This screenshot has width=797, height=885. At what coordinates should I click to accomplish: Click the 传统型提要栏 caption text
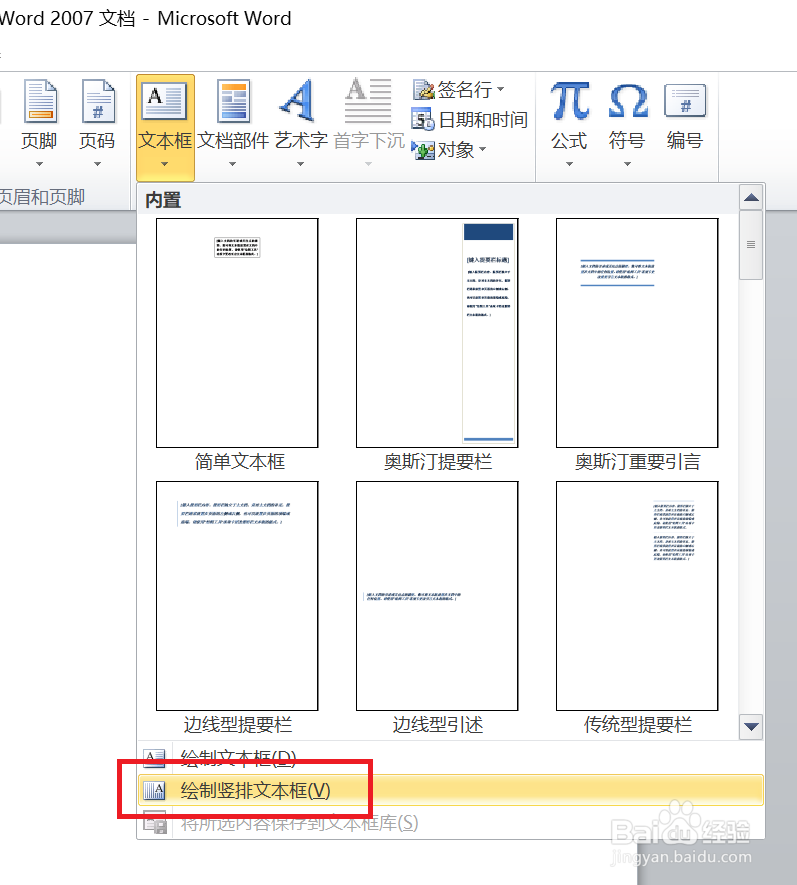point(638,724)
